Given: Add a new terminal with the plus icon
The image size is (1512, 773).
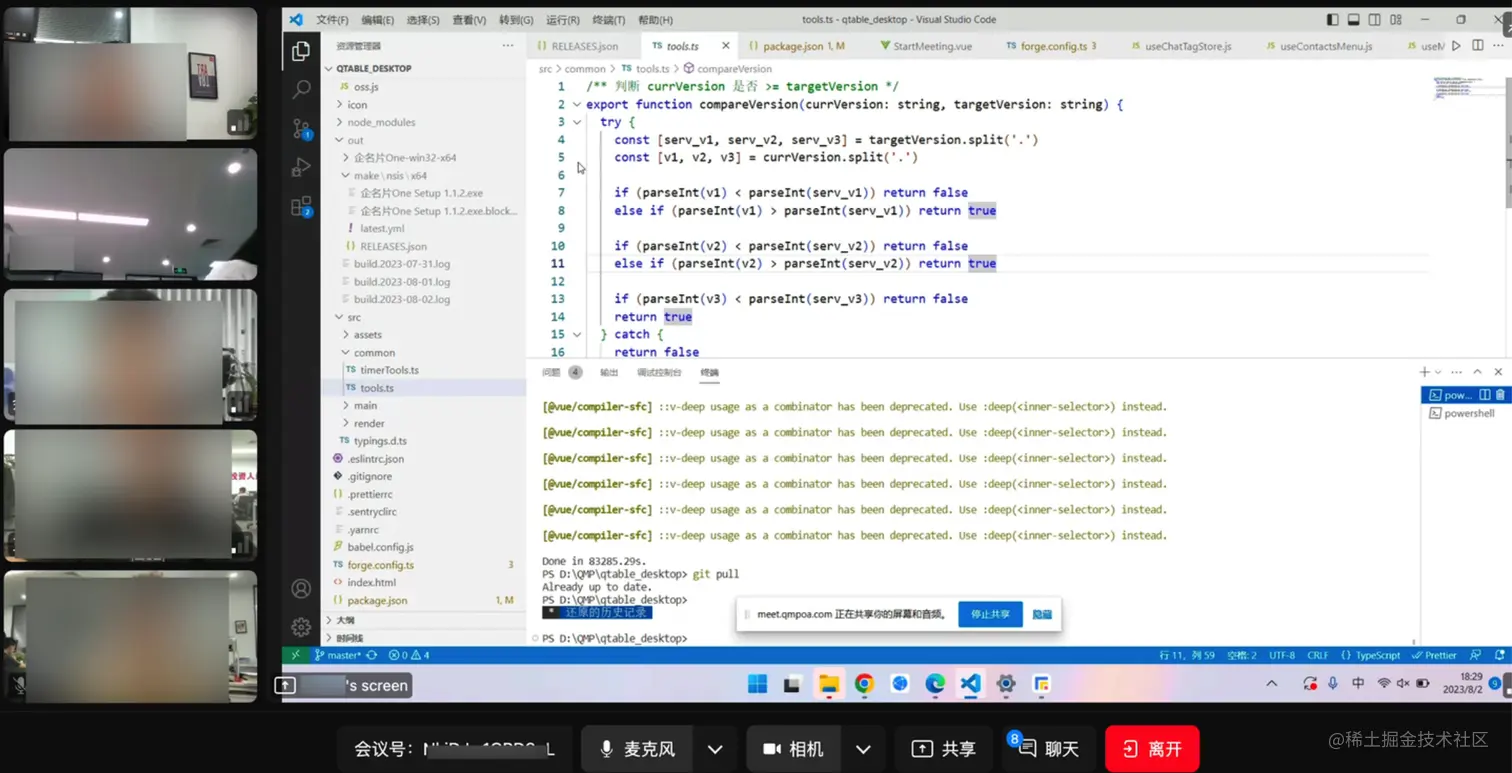Looking at the screenshot, I should 1424,372.
